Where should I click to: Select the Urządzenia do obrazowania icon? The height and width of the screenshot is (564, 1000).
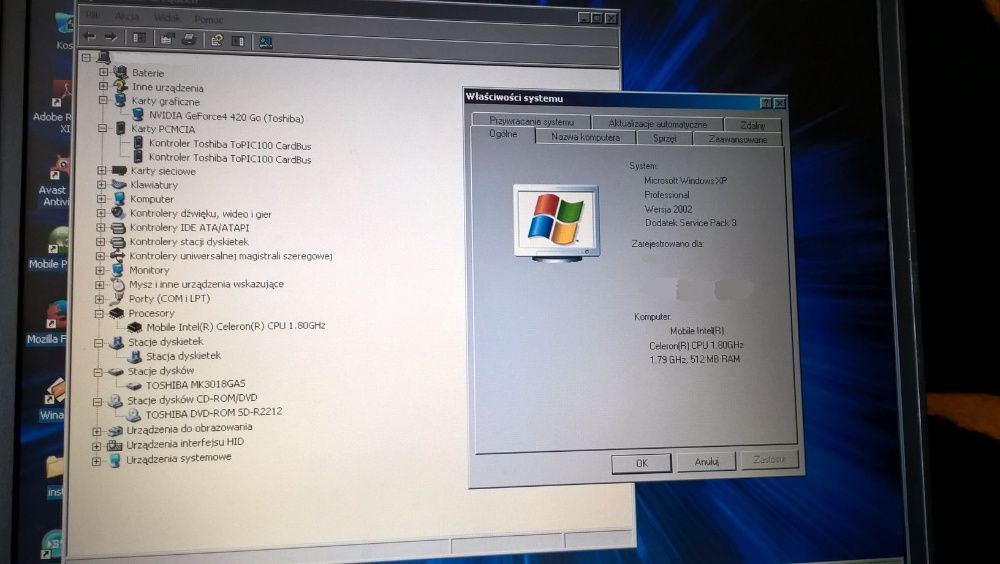coord(115,431)
